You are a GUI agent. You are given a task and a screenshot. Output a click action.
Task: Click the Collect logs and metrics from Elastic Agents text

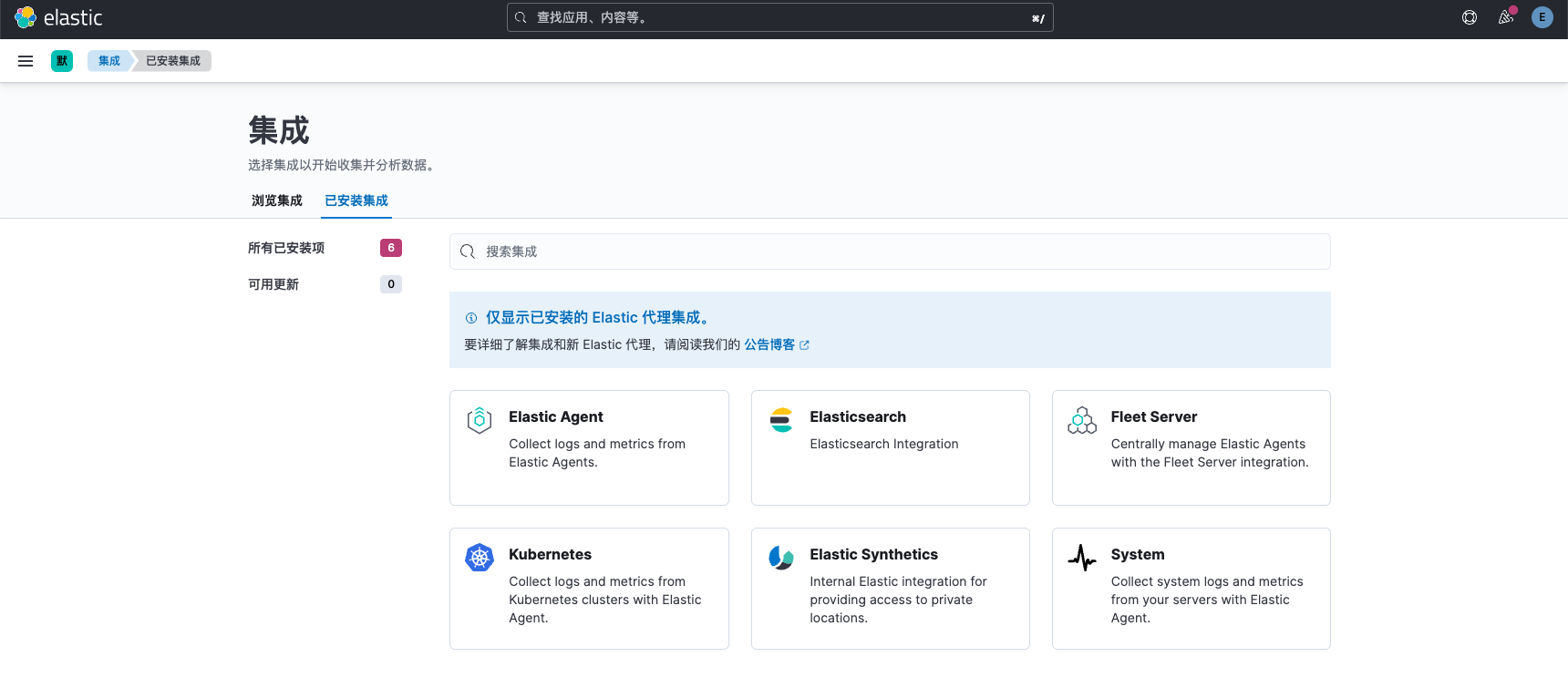(x=597, y=453)
